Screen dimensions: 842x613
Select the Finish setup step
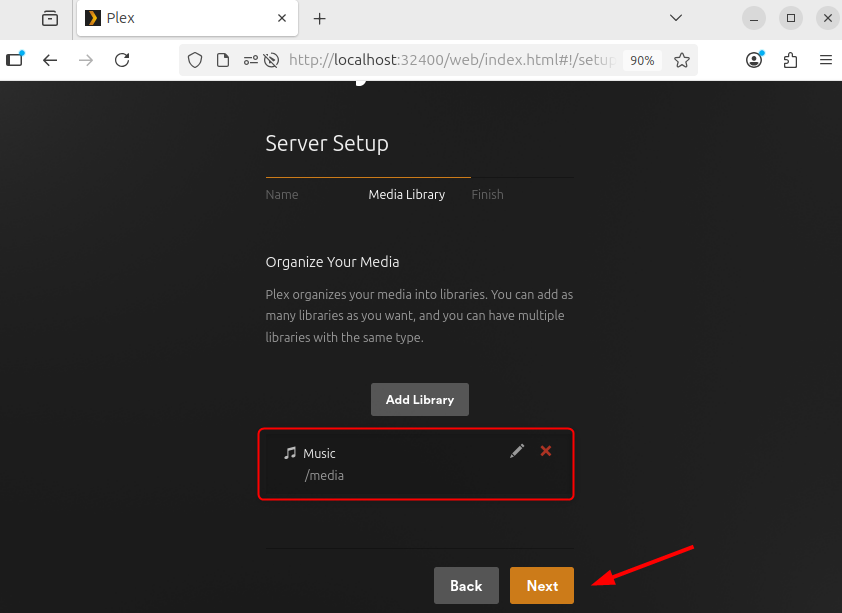(487, 195)
